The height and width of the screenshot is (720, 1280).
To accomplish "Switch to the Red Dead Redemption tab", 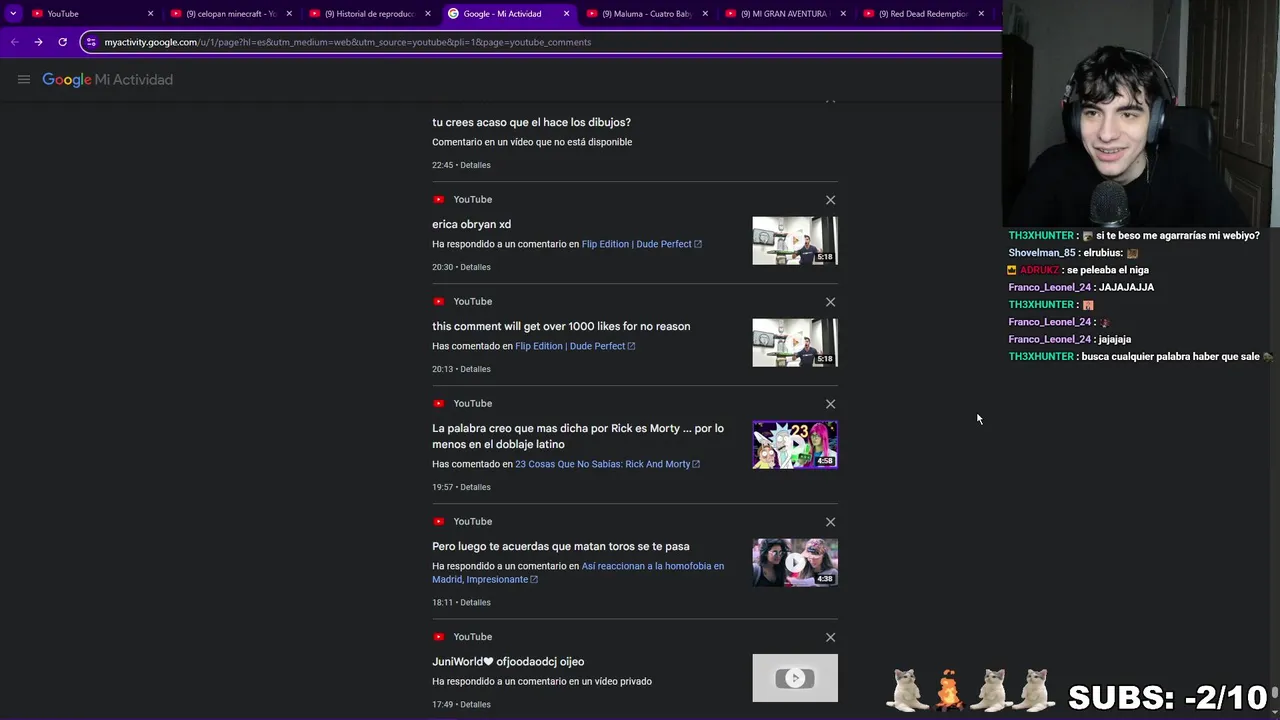I will (923, 14).
